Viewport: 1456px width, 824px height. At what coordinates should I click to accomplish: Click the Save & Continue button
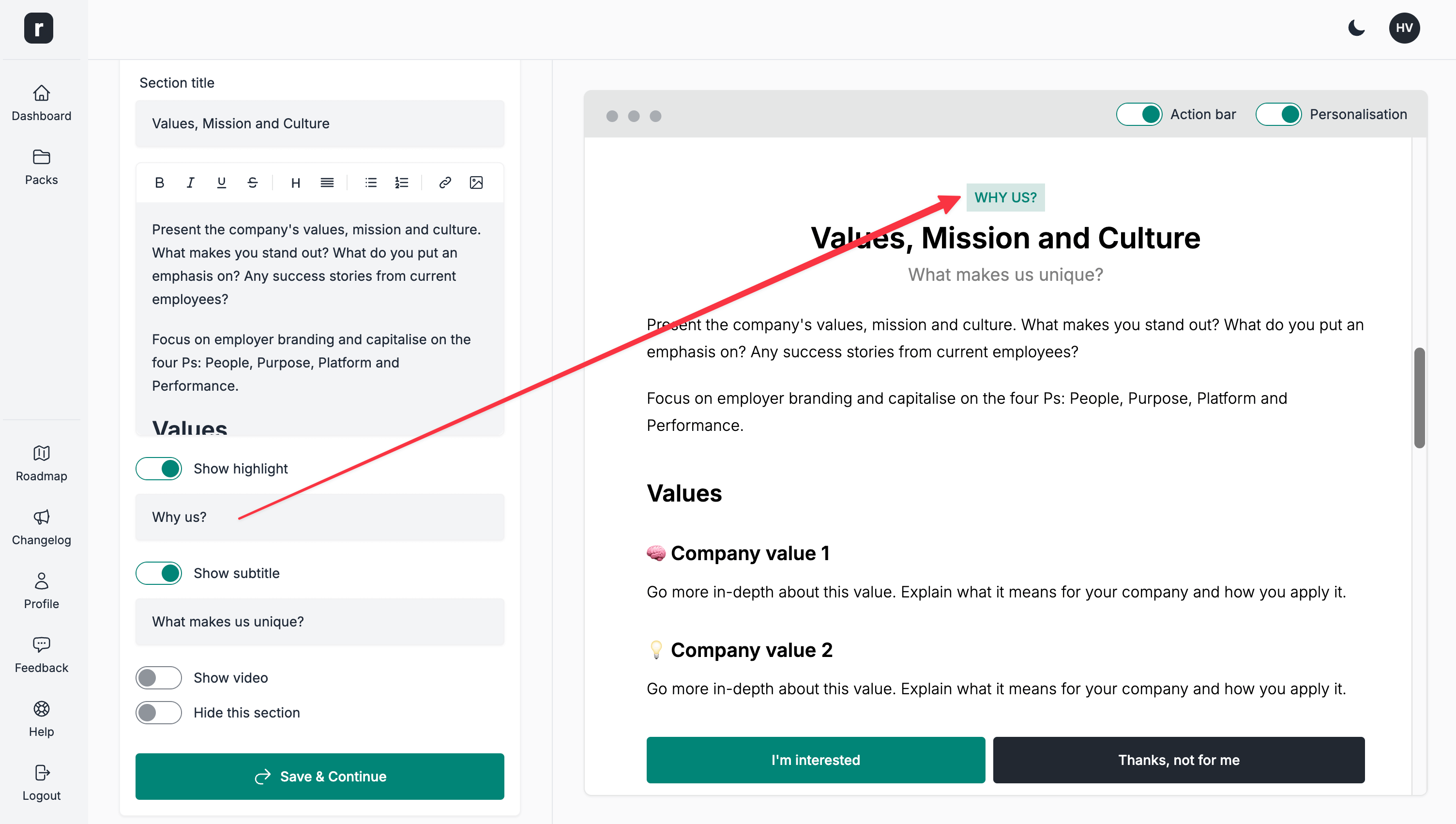319,776
